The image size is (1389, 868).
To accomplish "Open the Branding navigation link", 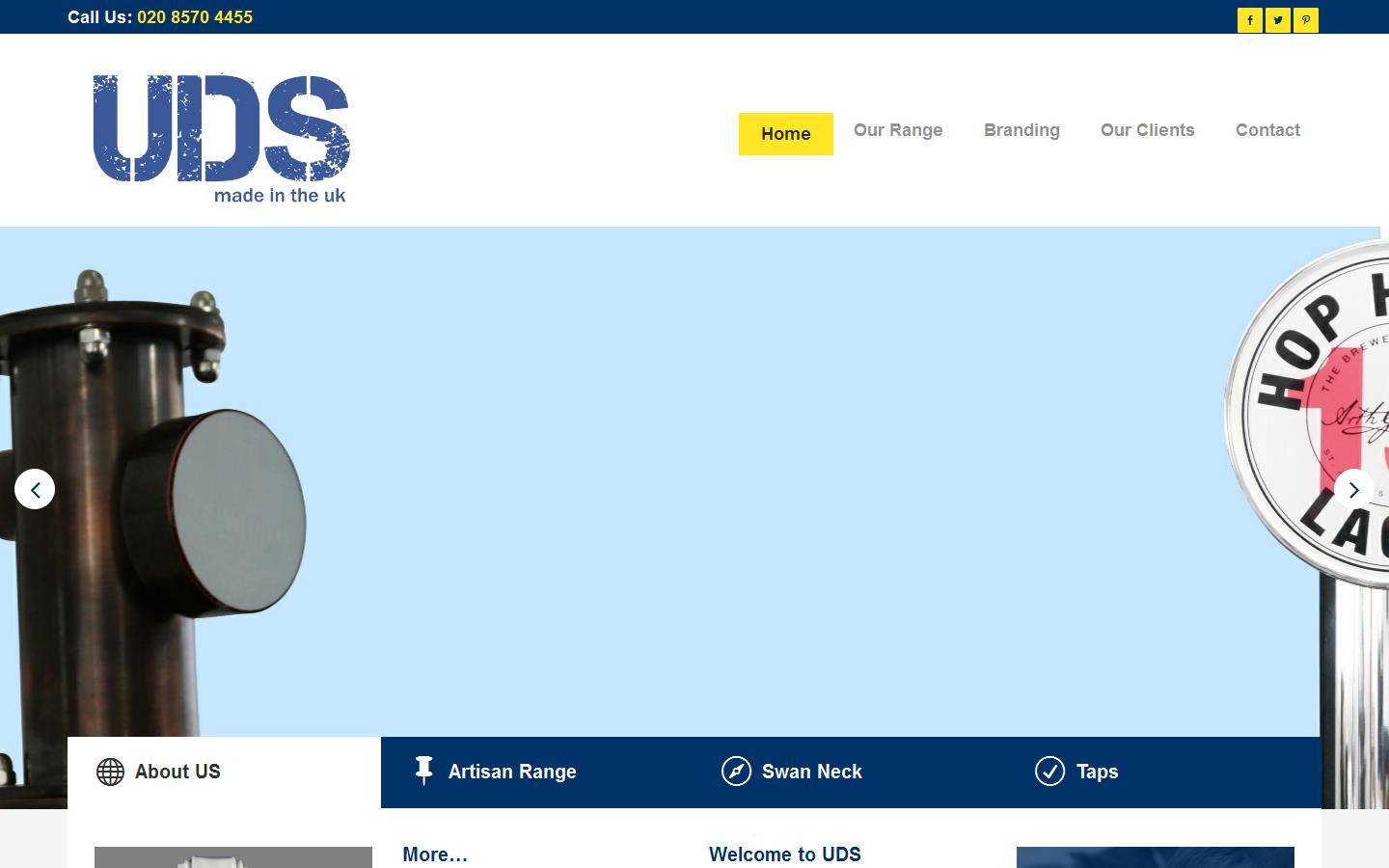I will click(1021, 130).
